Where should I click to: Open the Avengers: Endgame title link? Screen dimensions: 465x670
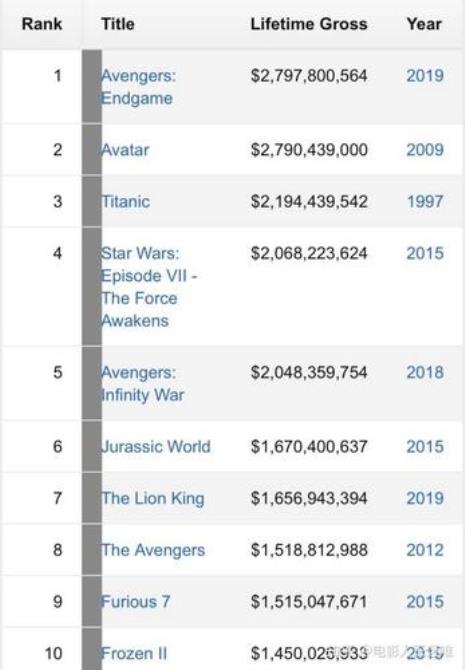click(138, 87)
